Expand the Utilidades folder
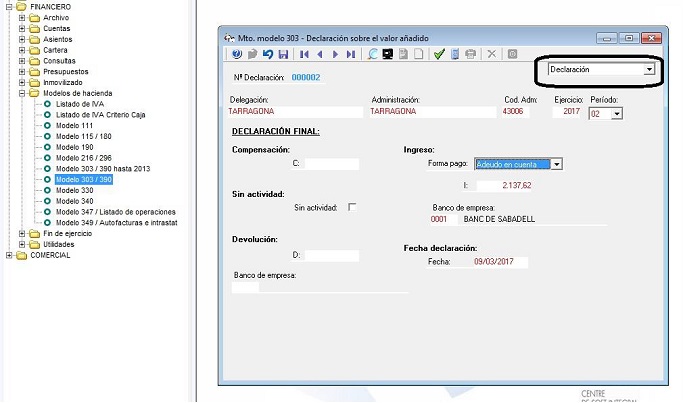This screenshot has height=403, width=684. coord(22,244)
